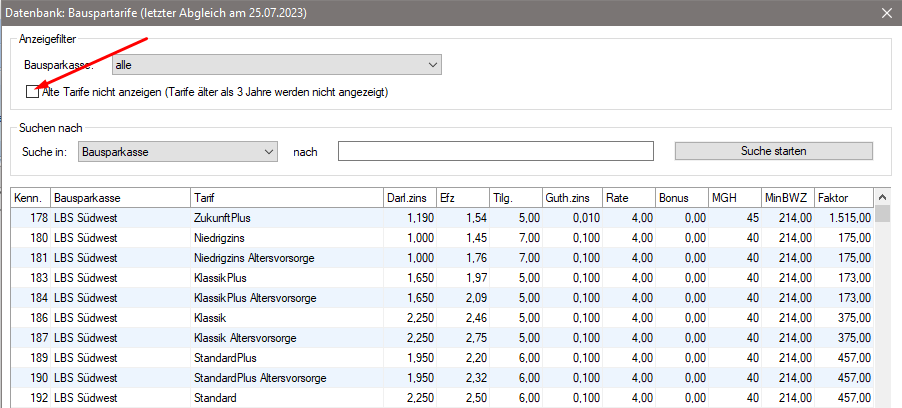Image resolution: width=902 pixels, height=408 pixels.
Task: Click the MinBWZ column header
Action: click(788, 197)
